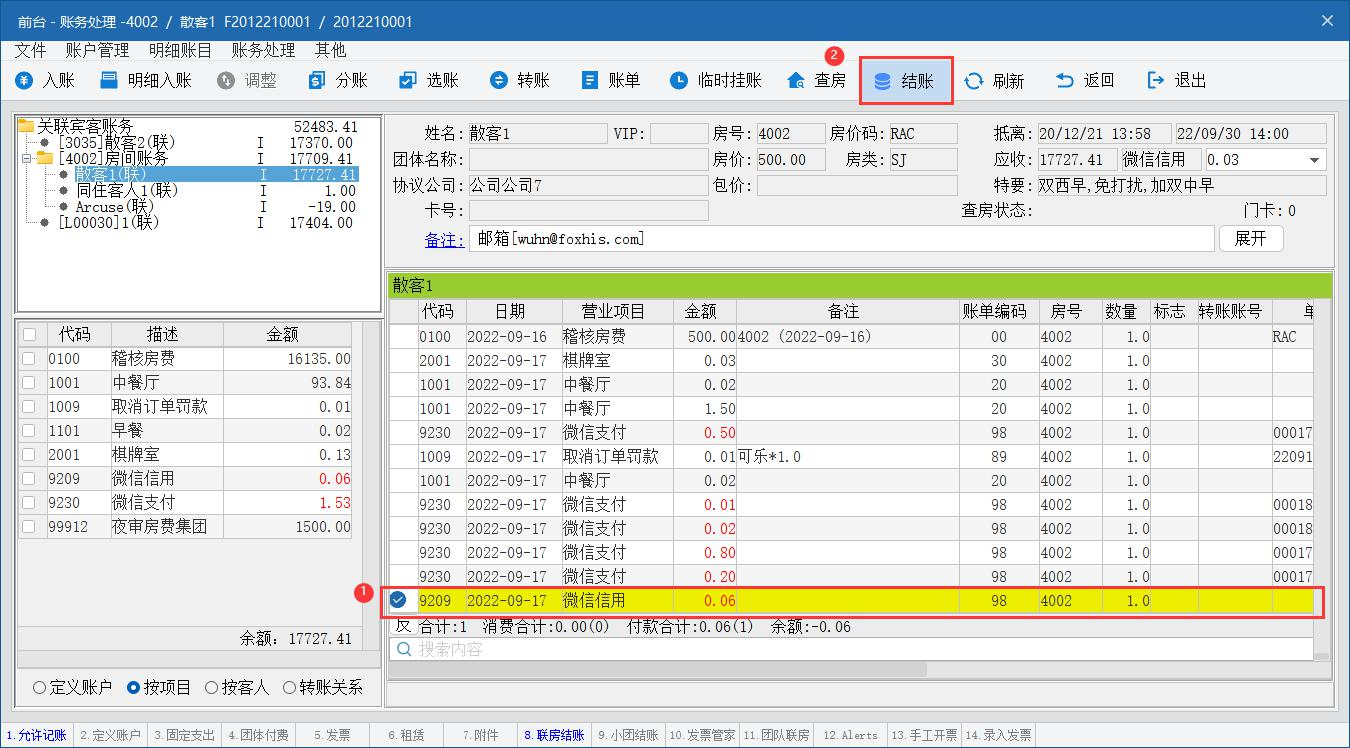Check the 9230 微信支付 summary checkbox

pyautogui.click(x=29, y=503)
